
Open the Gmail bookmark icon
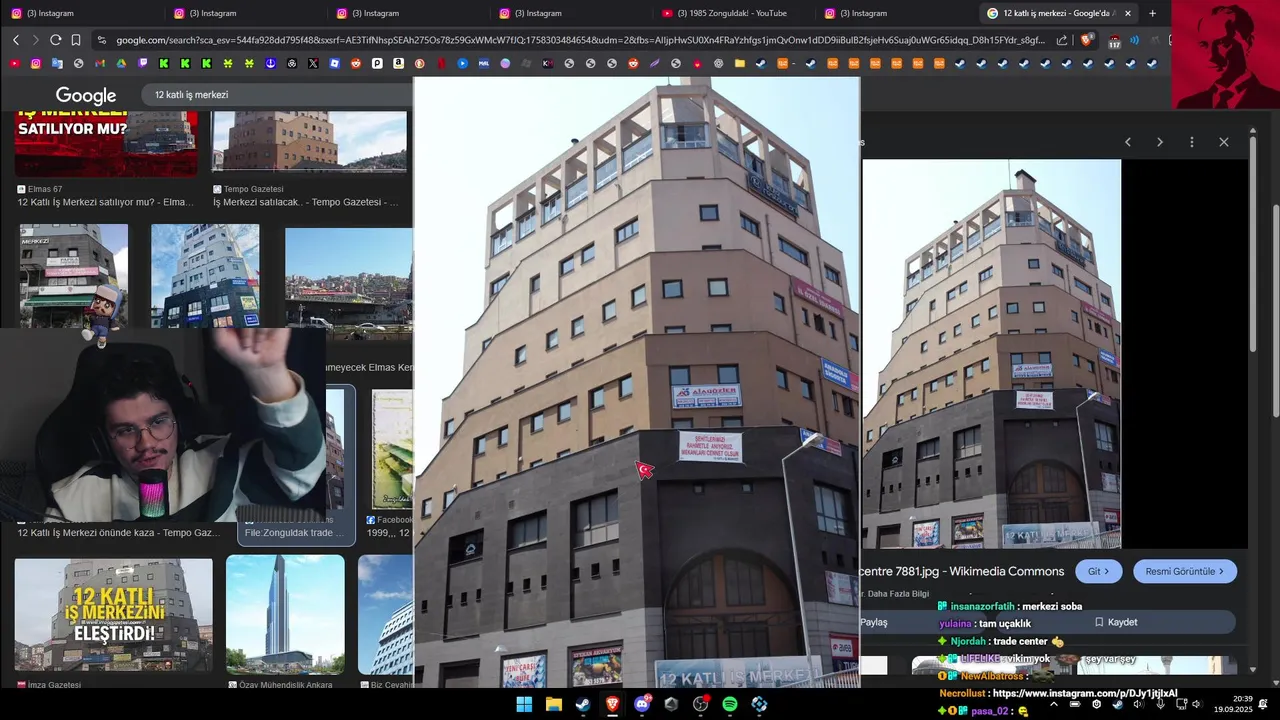pyautogui.click(x=100, y=63)
